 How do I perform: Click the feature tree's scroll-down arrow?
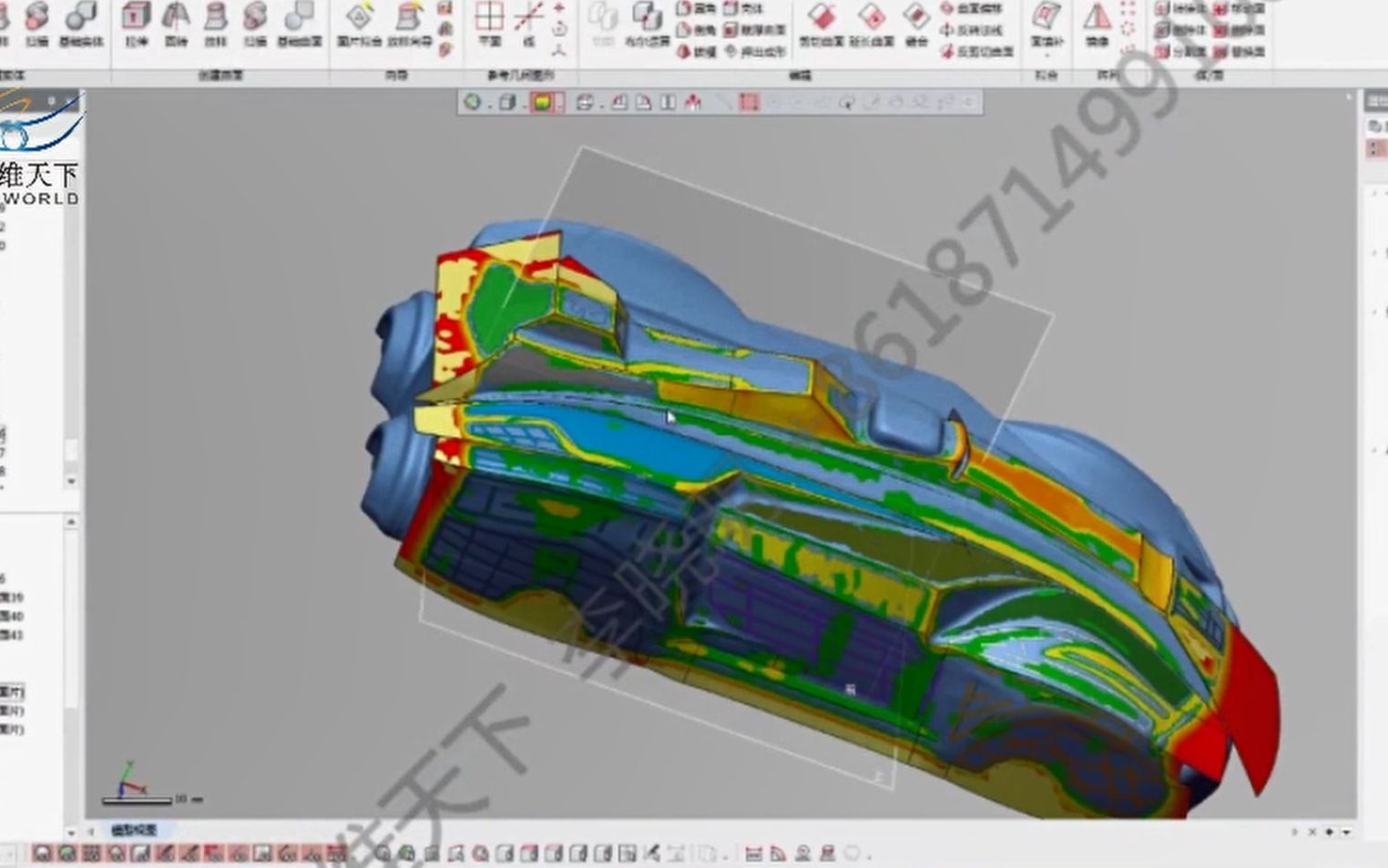[71, 481]
